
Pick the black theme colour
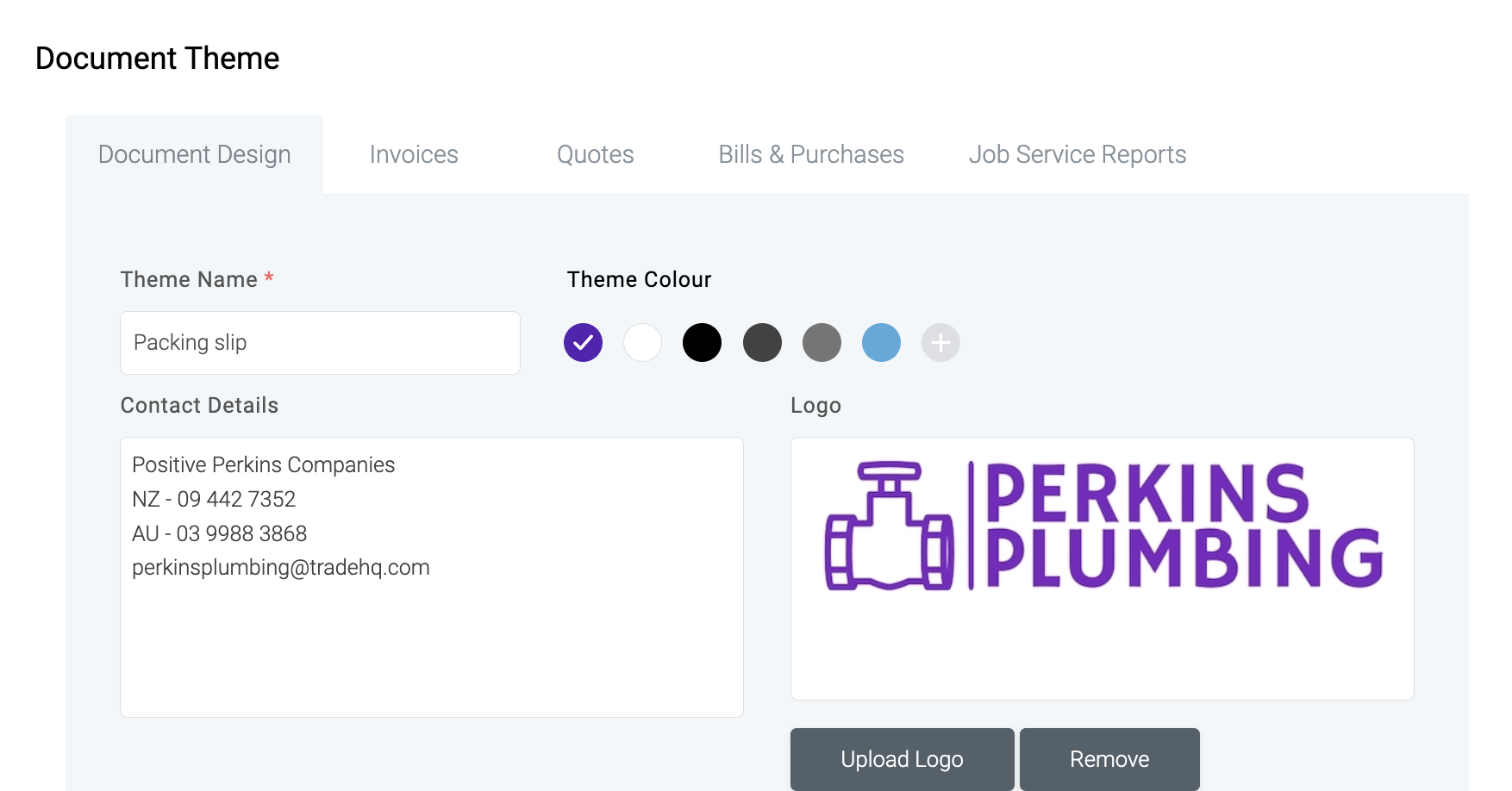pyautogui.click(x=702, y=343)
